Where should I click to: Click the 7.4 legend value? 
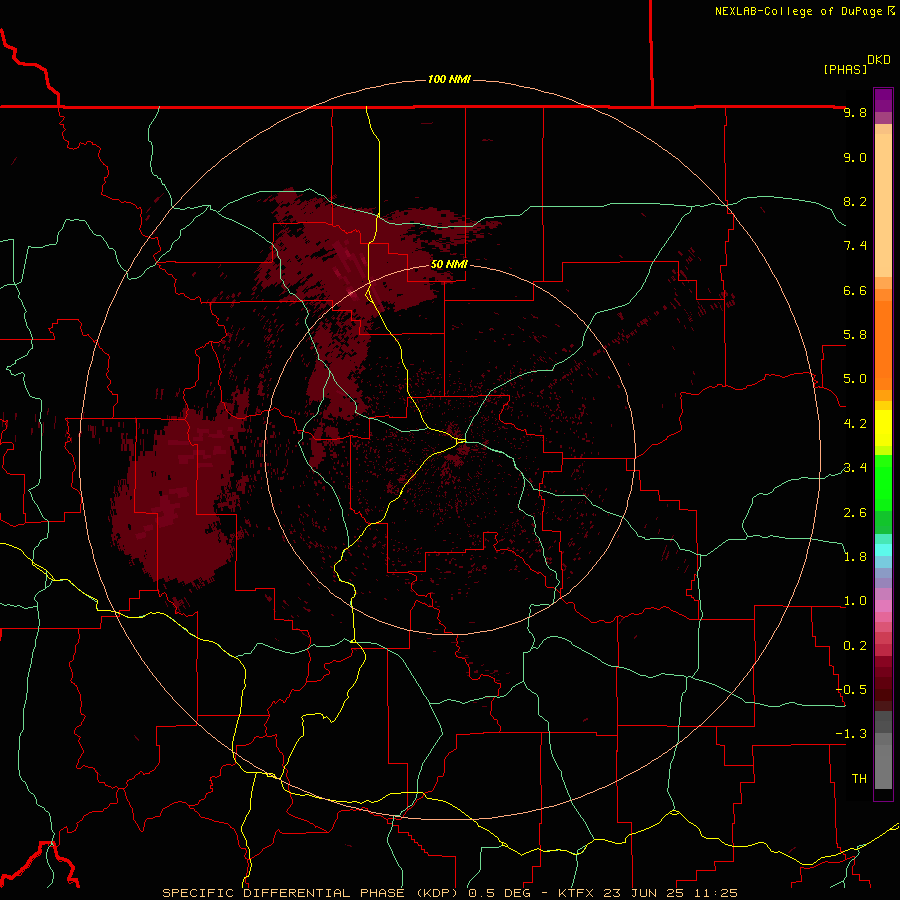(x=855, y=246)
